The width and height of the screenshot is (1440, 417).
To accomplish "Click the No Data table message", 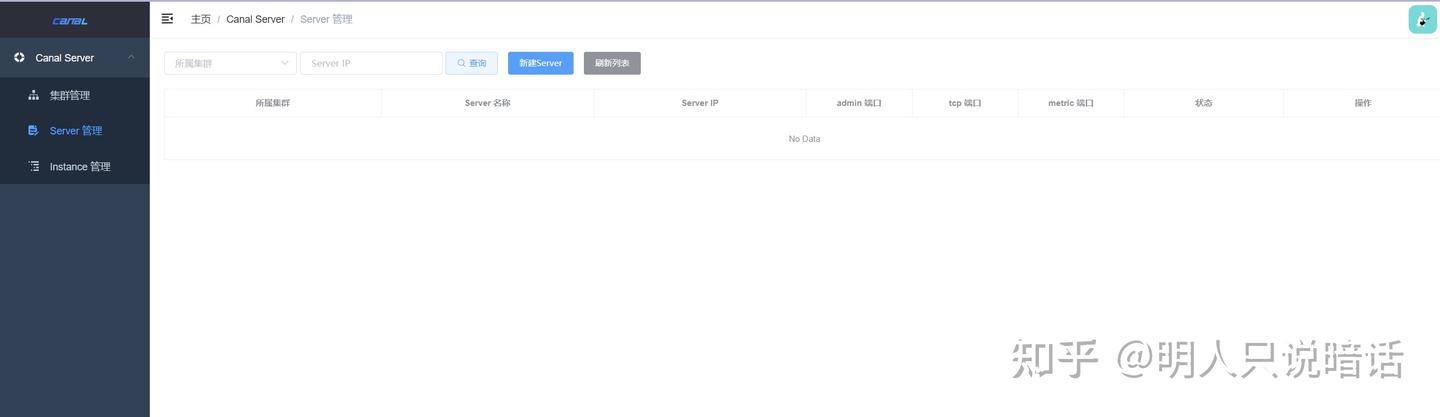I will coord(804,139).
